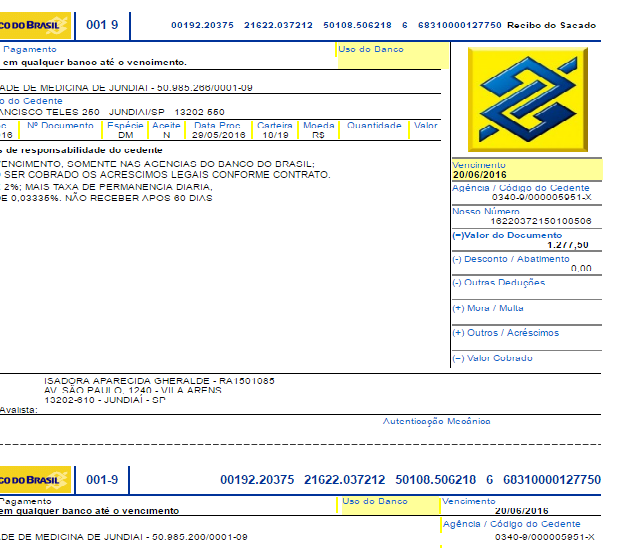Viewport: 618px width, 548px height.
Task: Click the Desconto / Abatimento field
Action: point(526,264)
